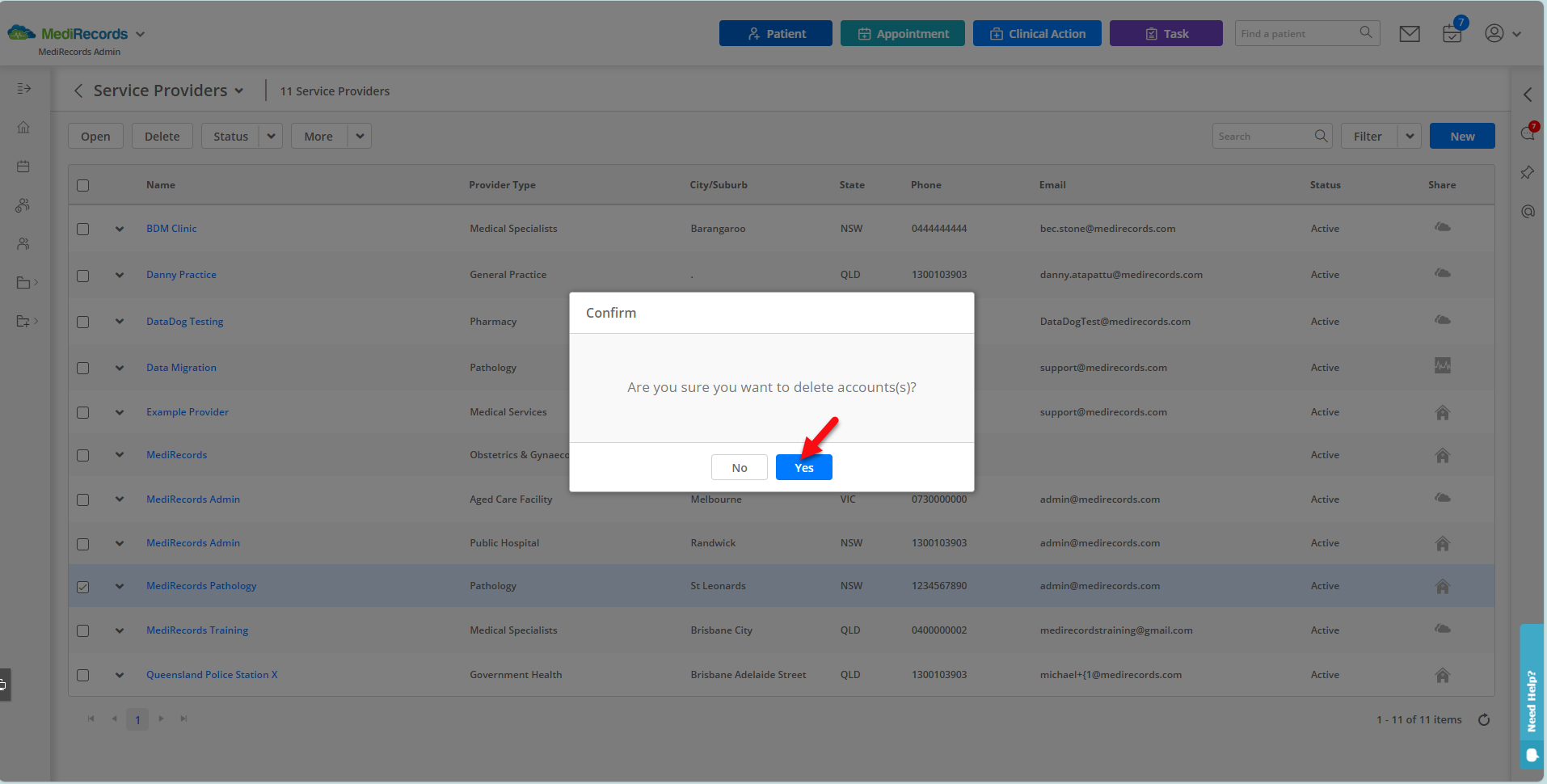
Task: Open the Queensland Police Station X link
Action: tap(212, 674)
